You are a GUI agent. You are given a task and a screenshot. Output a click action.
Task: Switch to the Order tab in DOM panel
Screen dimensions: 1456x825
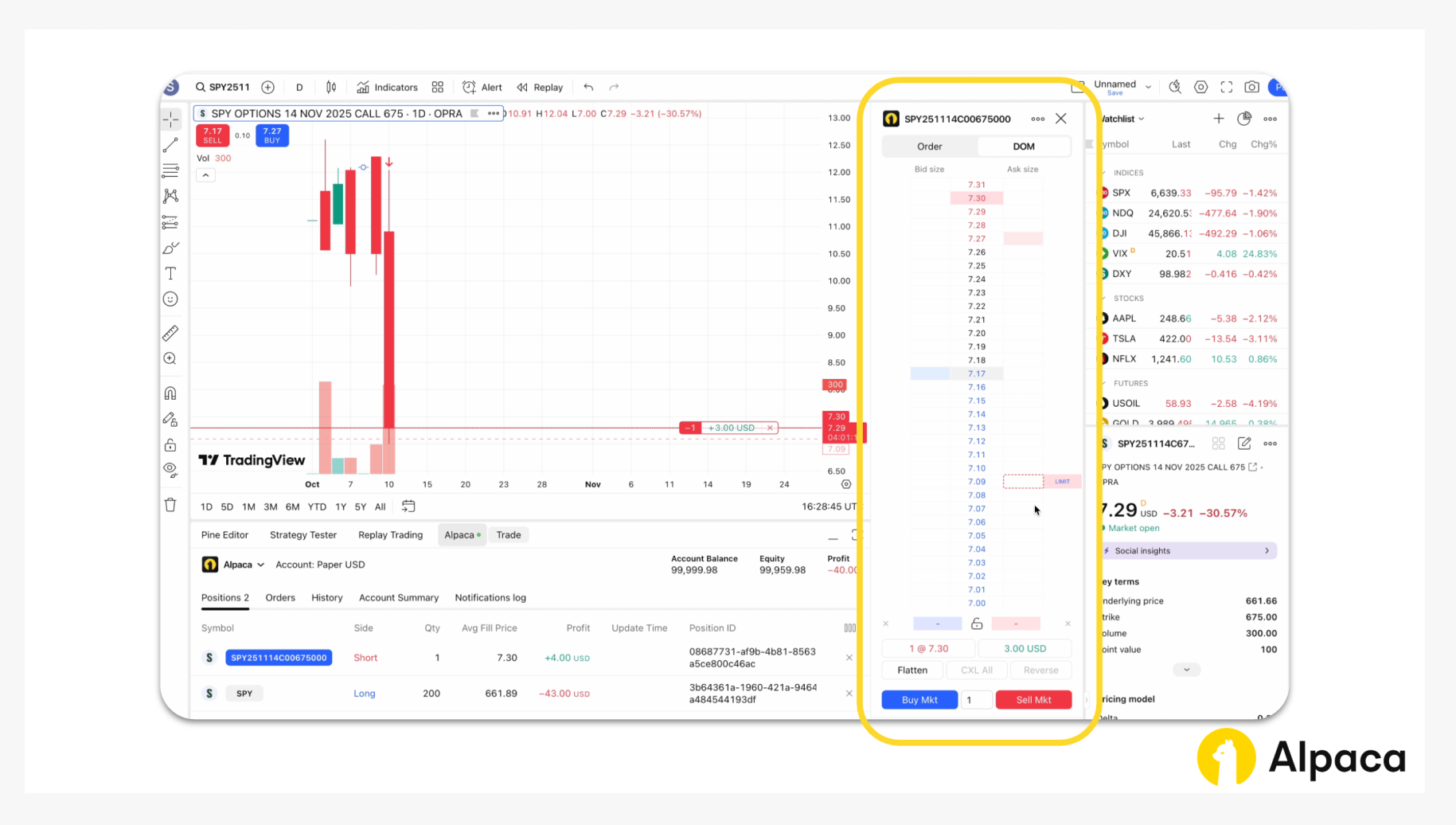tap(929, 146)
